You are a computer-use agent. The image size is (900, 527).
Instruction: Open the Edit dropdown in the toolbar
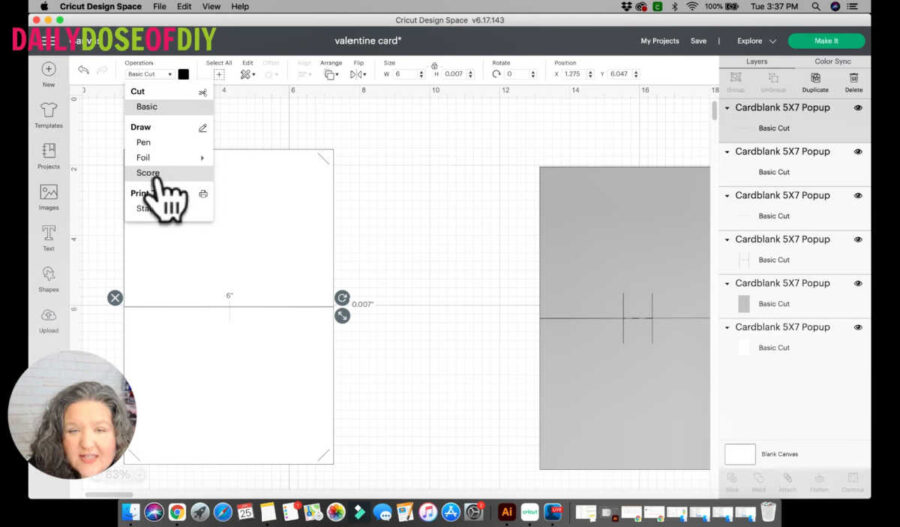[x=248, y=75]
